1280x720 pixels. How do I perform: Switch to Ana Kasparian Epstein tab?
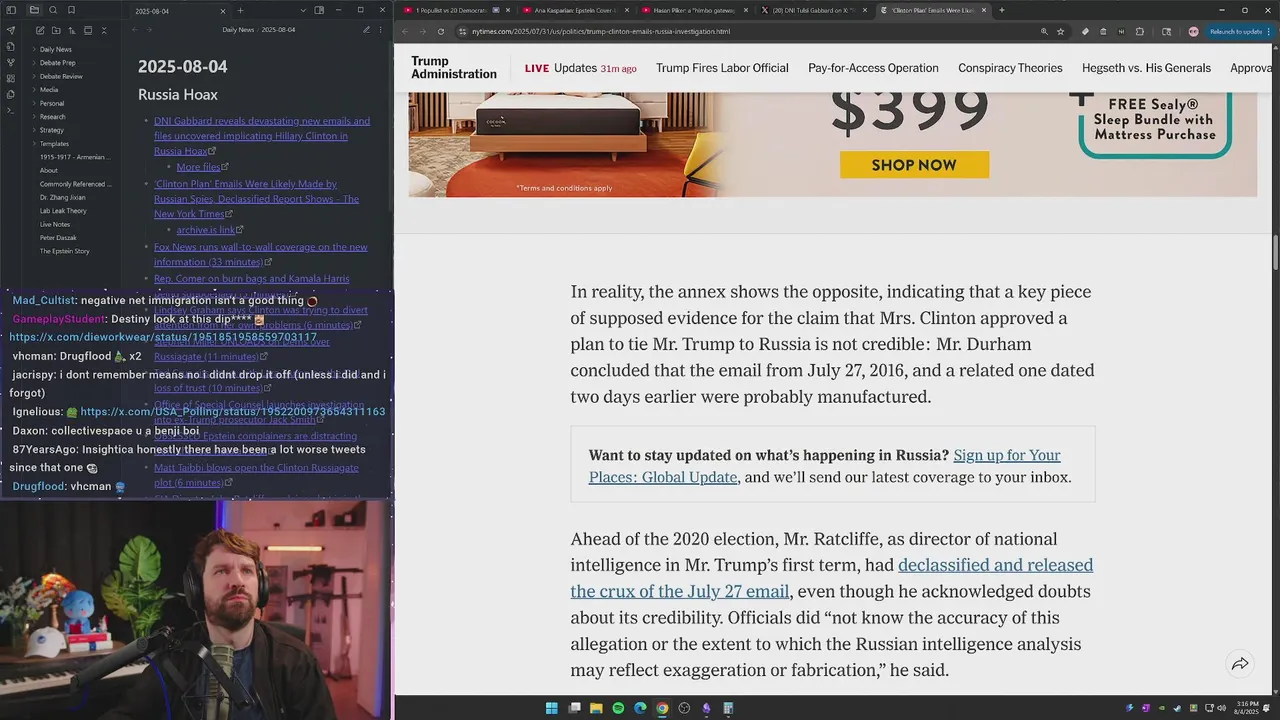click(577, 10)
